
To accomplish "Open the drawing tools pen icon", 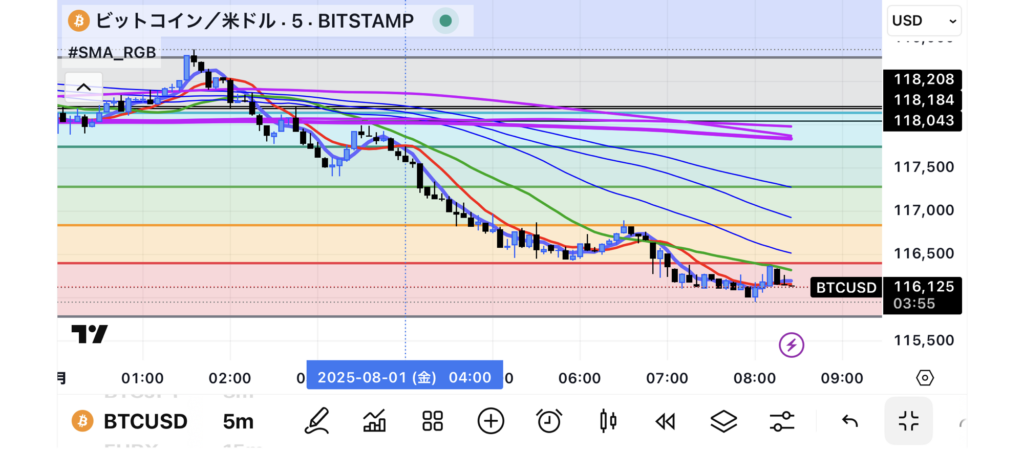I will [317, 421].
